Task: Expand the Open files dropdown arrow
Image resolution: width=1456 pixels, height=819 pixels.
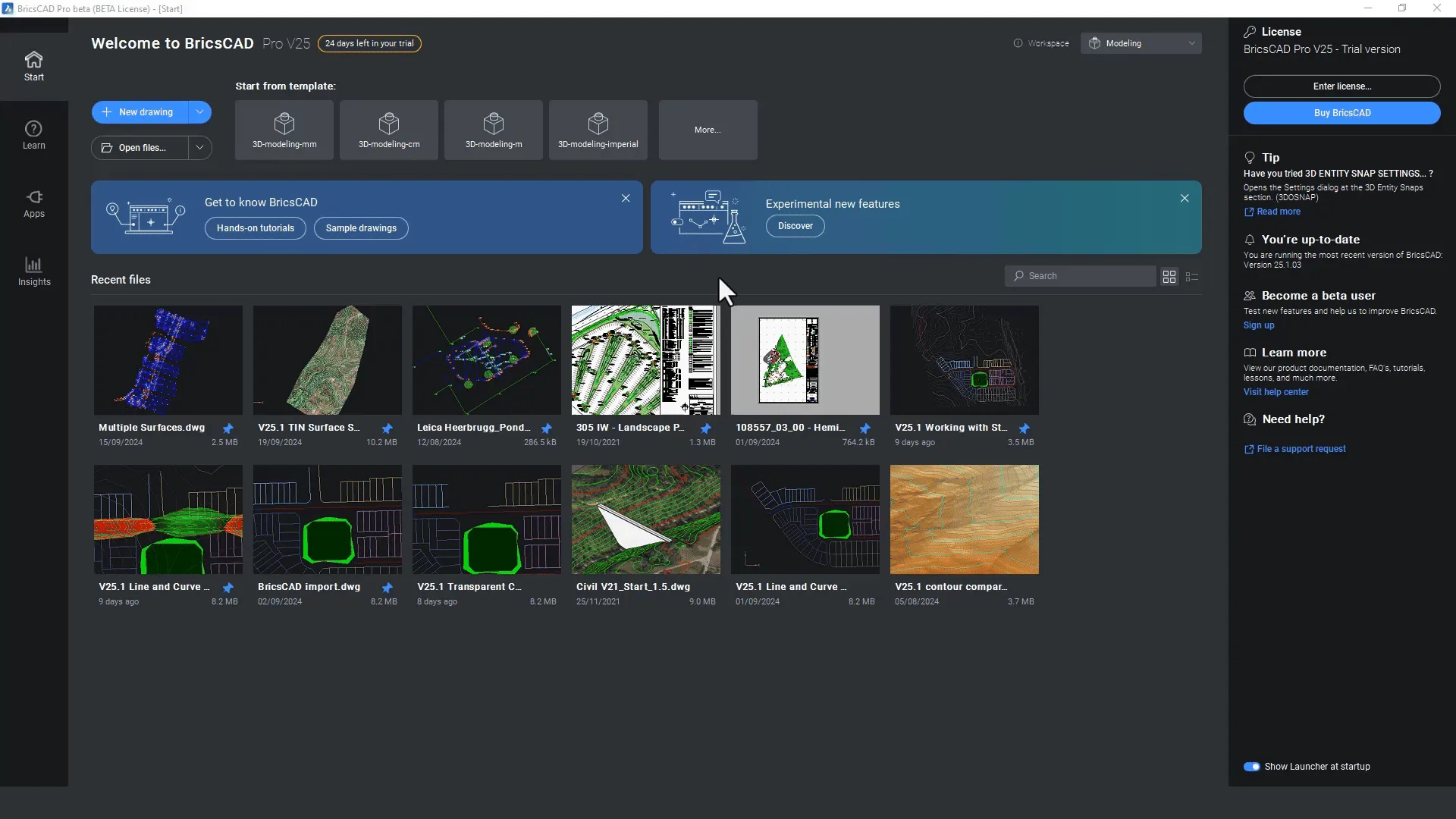Action: tap(199, 147)
